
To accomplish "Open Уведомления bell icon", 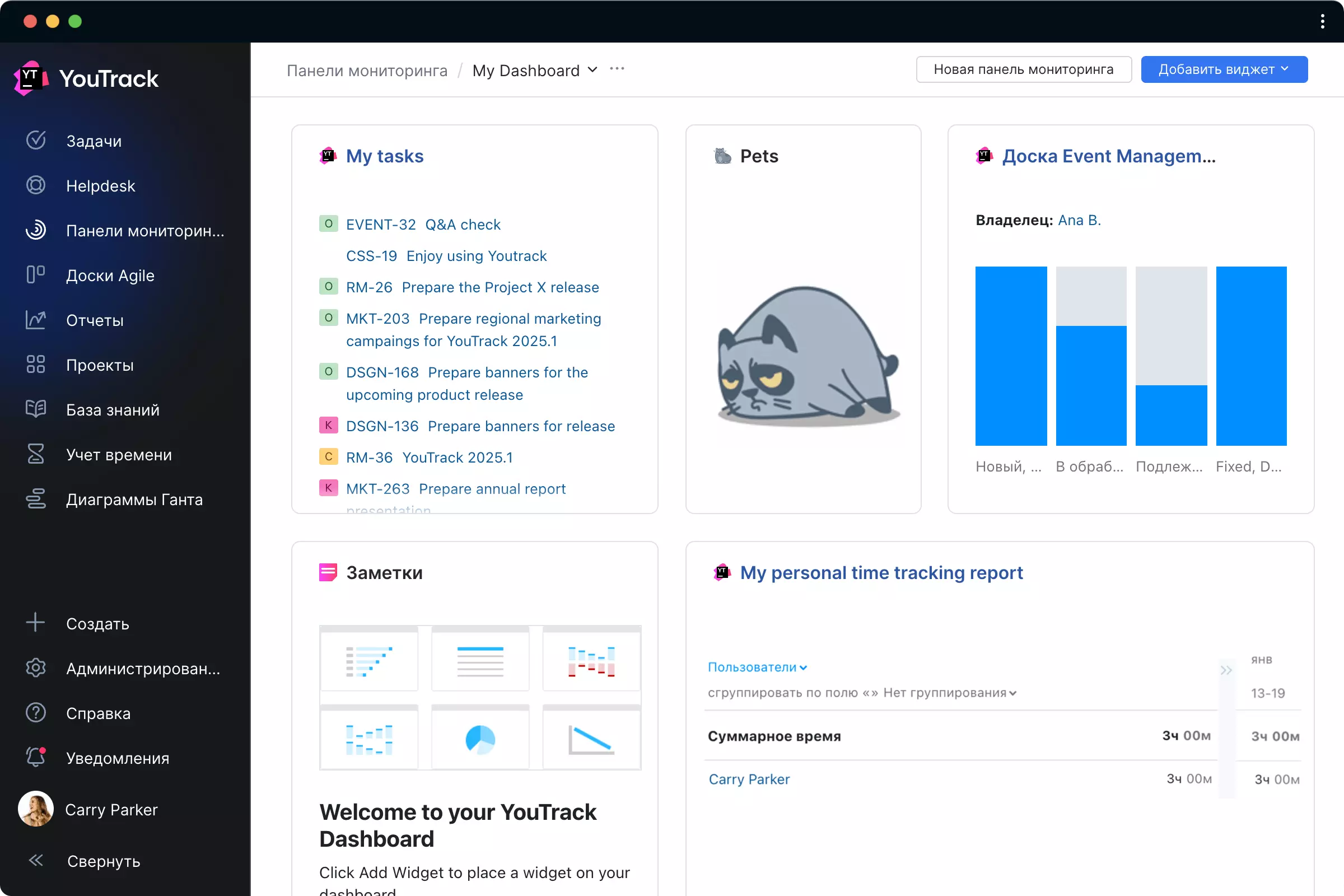I will point(35,758).
